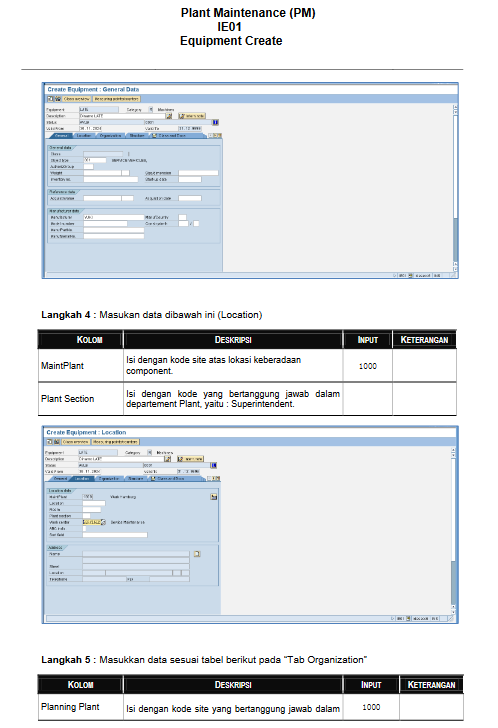Click status bar icon at bottom of Location screen
The image size is (498, 728).
408,618
